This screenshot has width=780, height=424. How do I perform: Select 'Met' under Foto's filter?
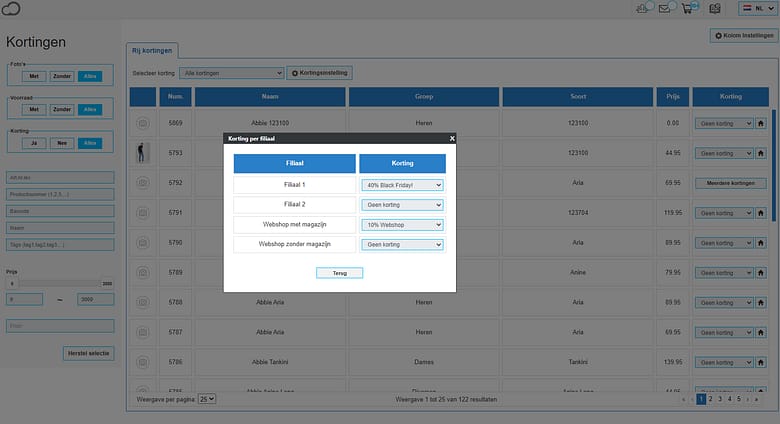pyautogui.click(x=34, y=74)
